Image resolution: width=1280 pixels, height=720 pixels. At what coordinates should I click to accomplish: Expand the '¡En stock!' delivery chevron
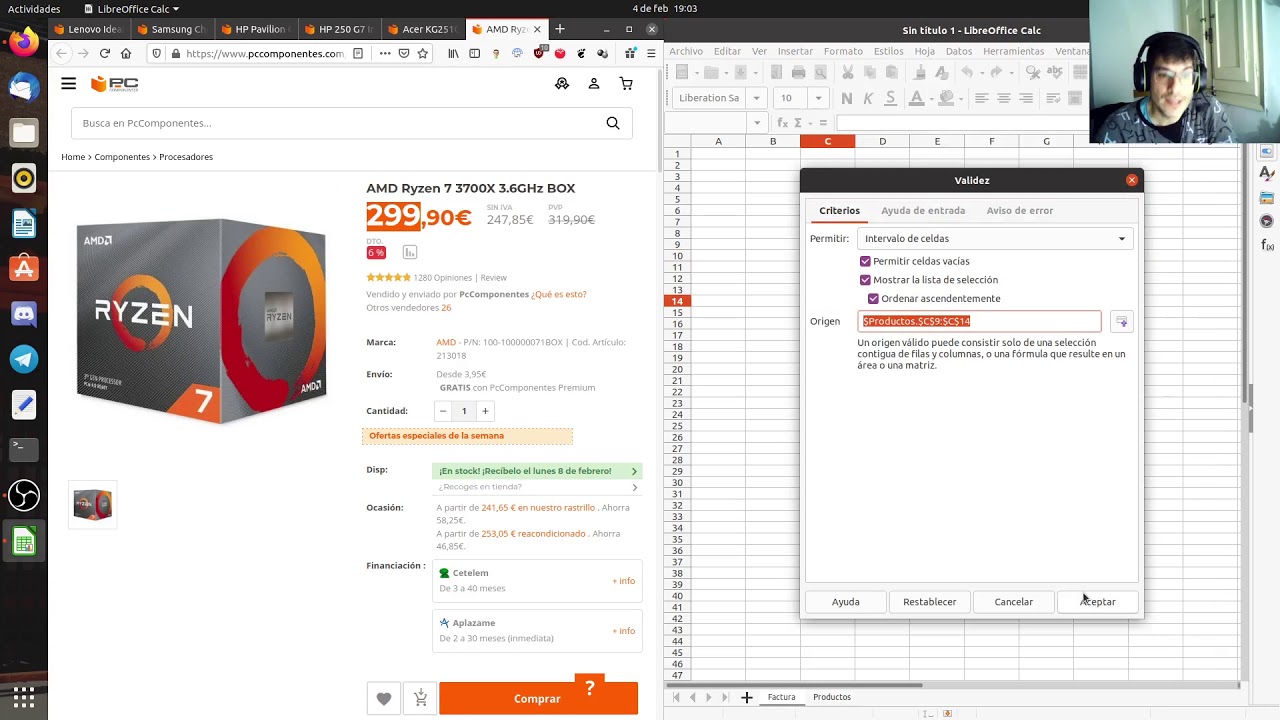point(634,471)
